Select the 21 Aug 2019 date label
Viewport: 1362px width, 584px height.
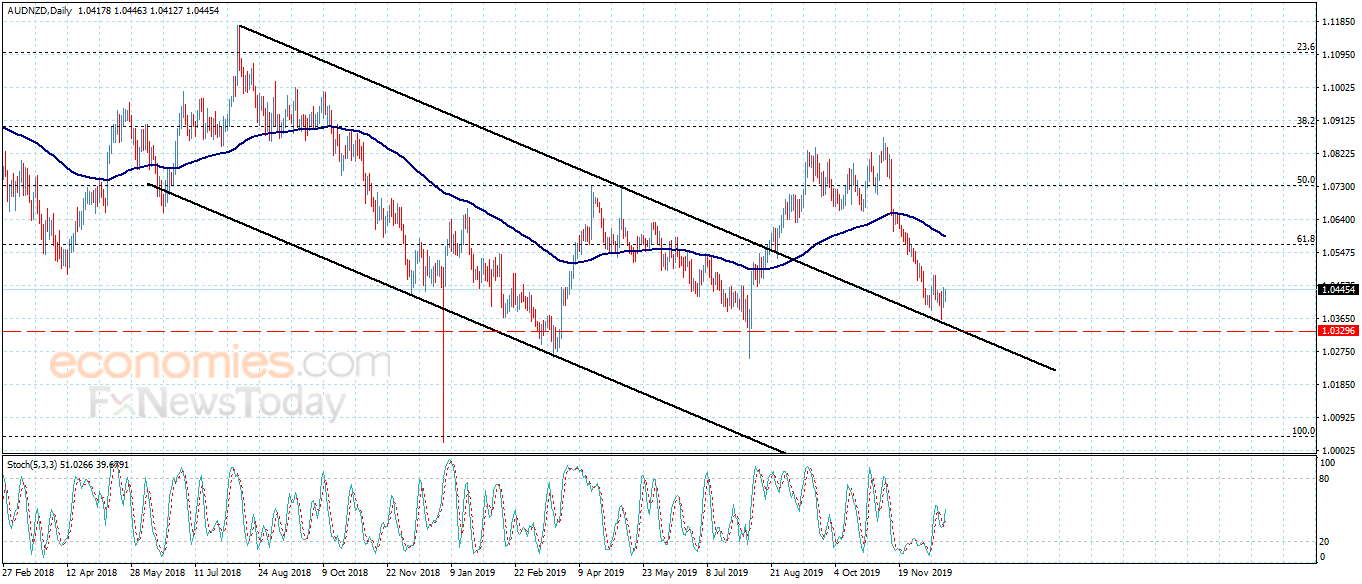tap(795, 574)
